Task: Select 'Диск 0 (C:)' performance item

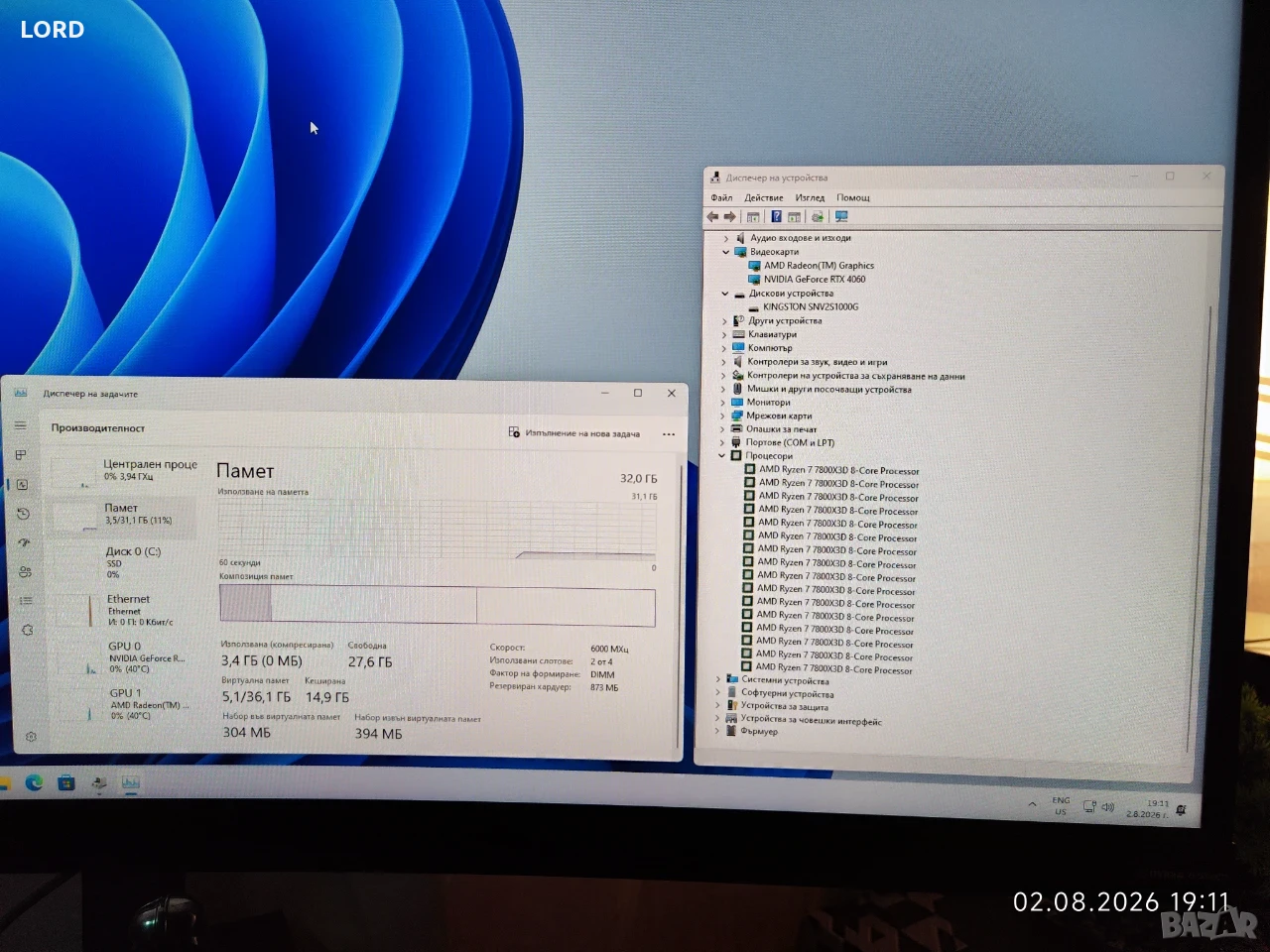Action: [x=125, y=562]
